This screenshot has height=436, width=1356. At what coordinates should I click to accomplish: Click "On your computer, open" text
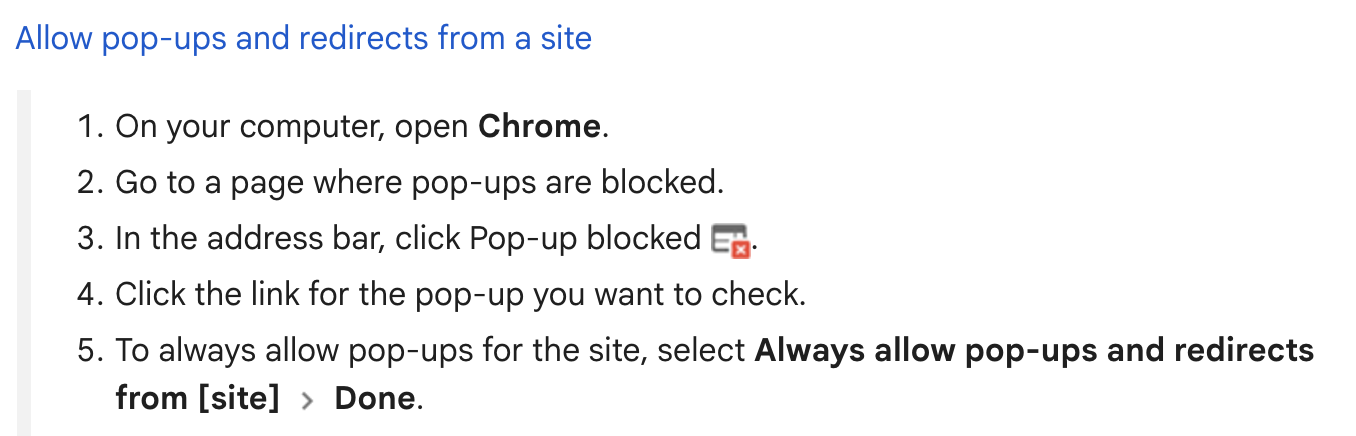click(x=292, y=127)
